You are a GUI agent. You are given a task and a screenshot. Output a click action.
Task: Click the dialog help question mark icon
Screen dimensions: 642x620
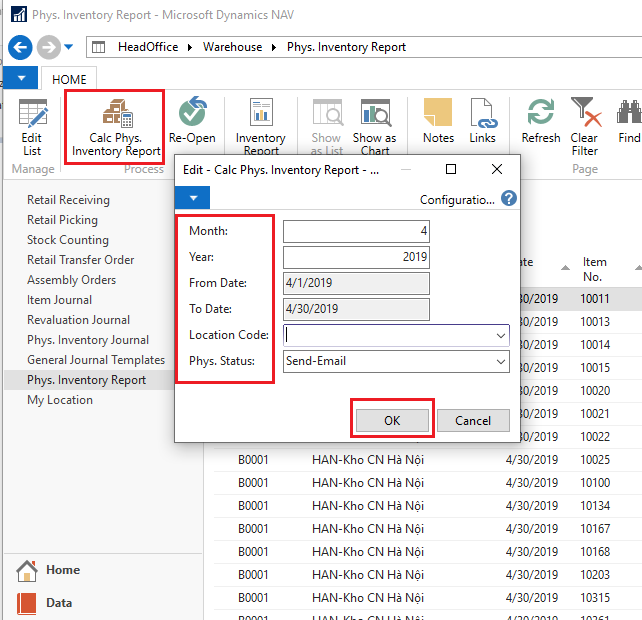509,199
